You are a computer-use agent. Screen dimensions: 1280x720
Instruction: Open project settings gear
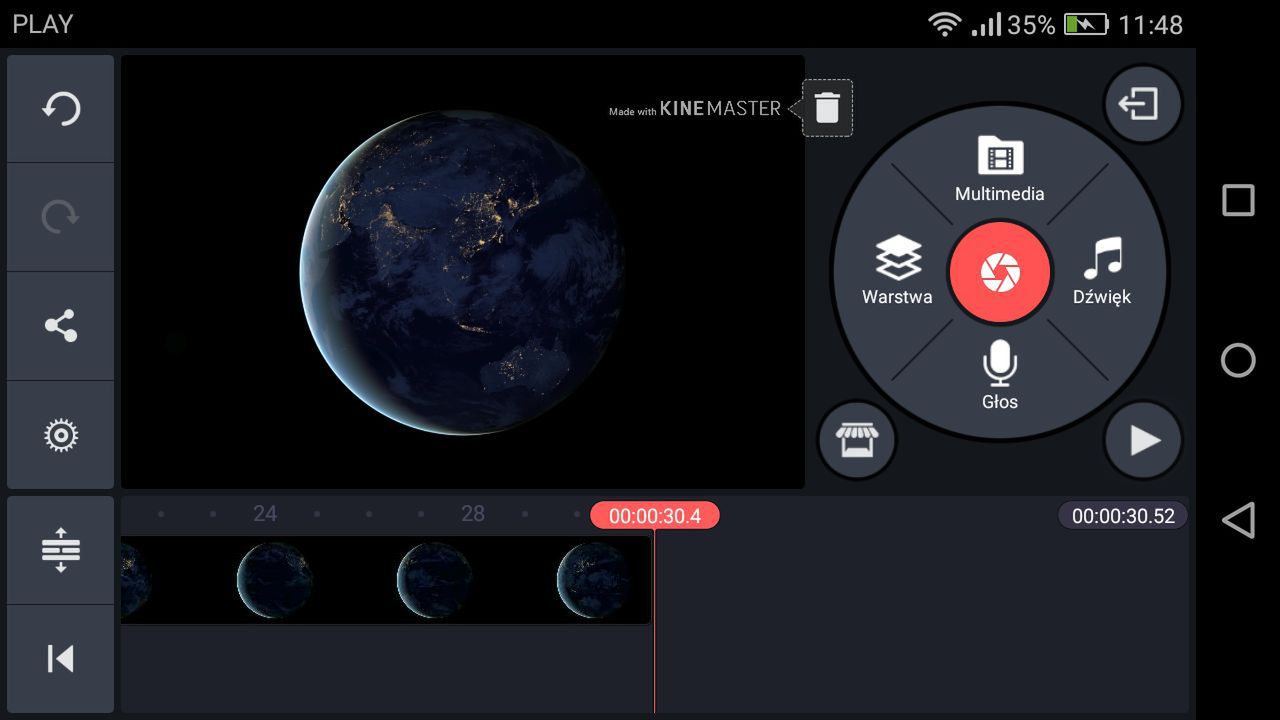[60, 435]
